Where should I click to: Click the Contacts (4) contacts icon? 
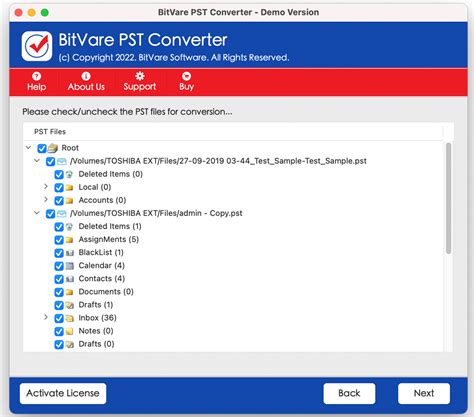[69, 279]
